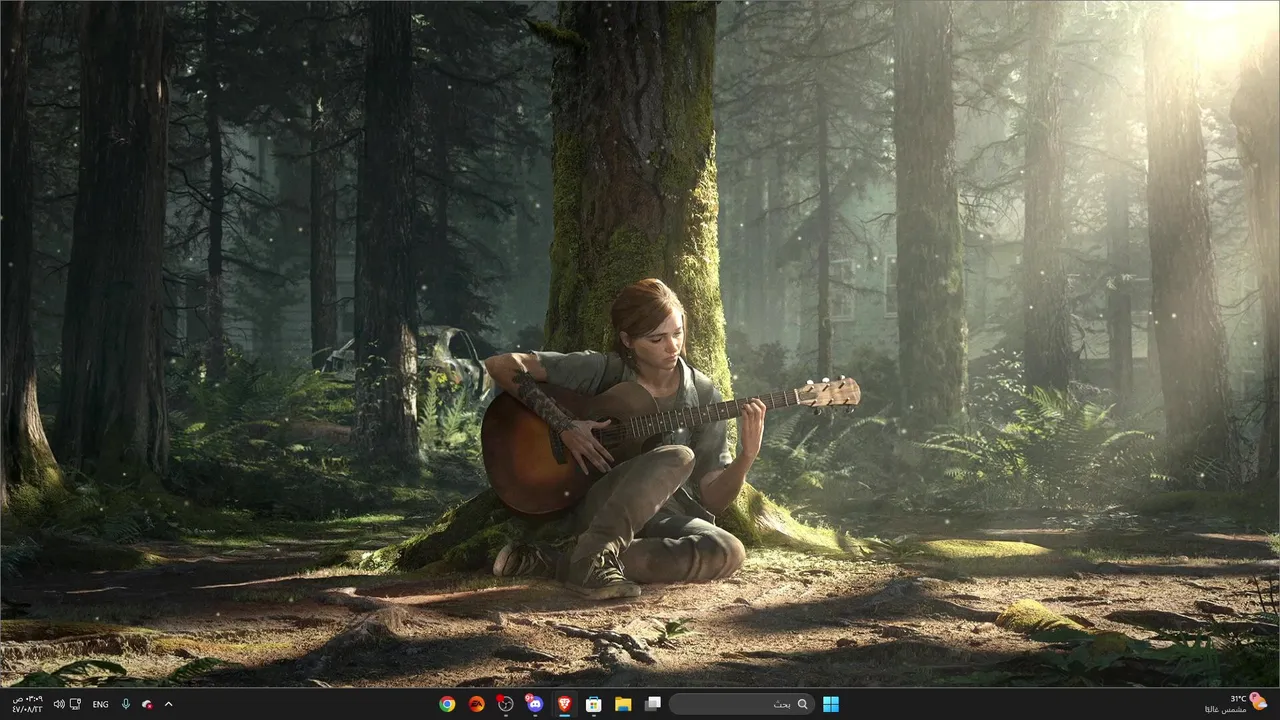Open Task View on the taskbar
1280x720 pixels.
point(652,704)
